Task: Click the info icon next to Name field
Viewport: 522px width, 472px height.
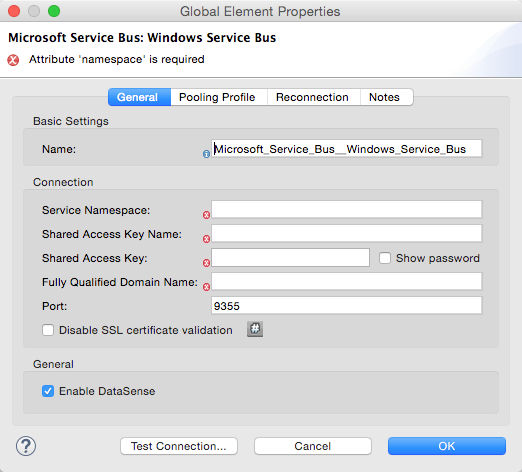Action: [206, 154]
